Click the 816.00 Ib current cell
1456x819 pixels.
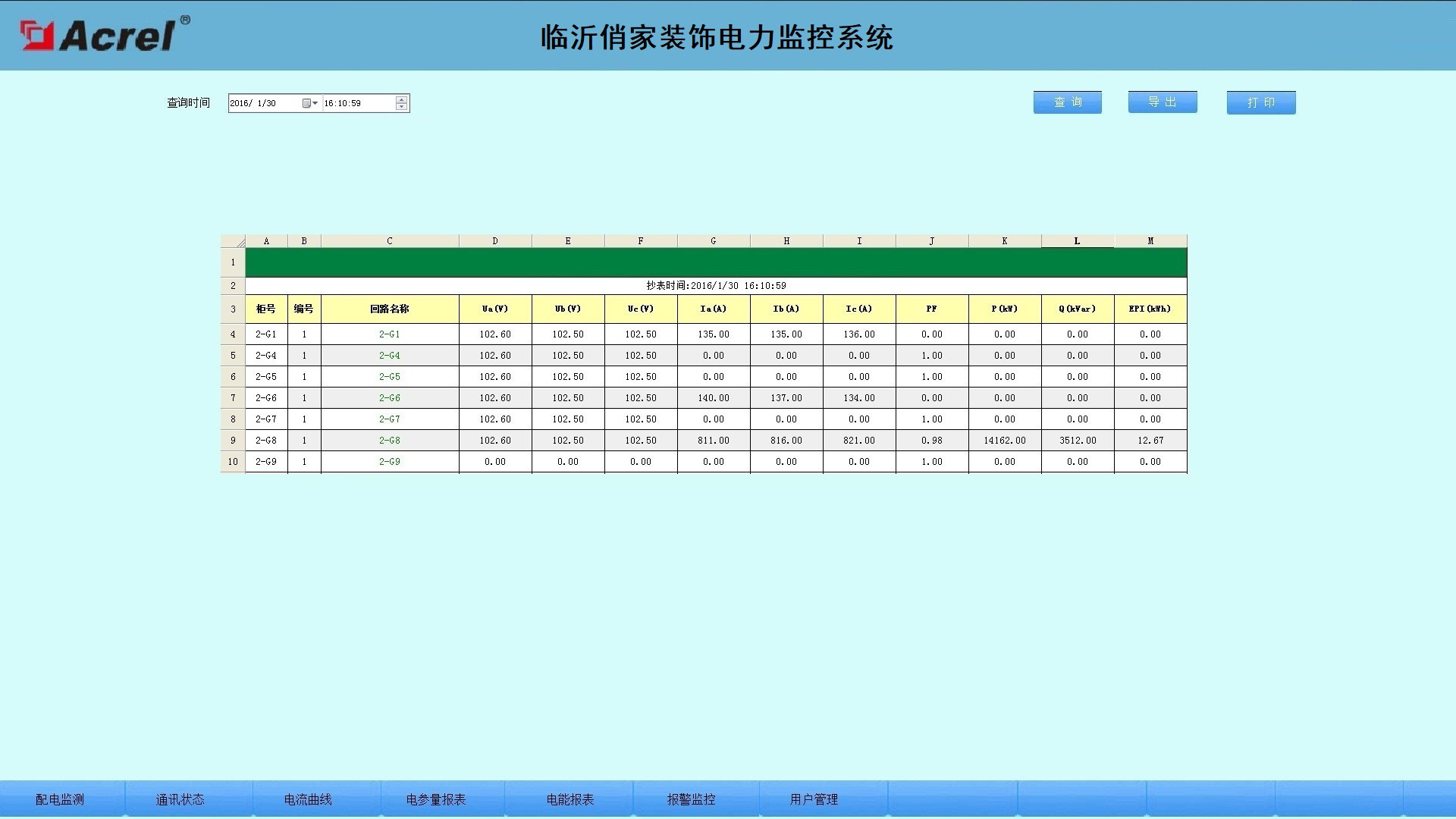coord(786,441)
